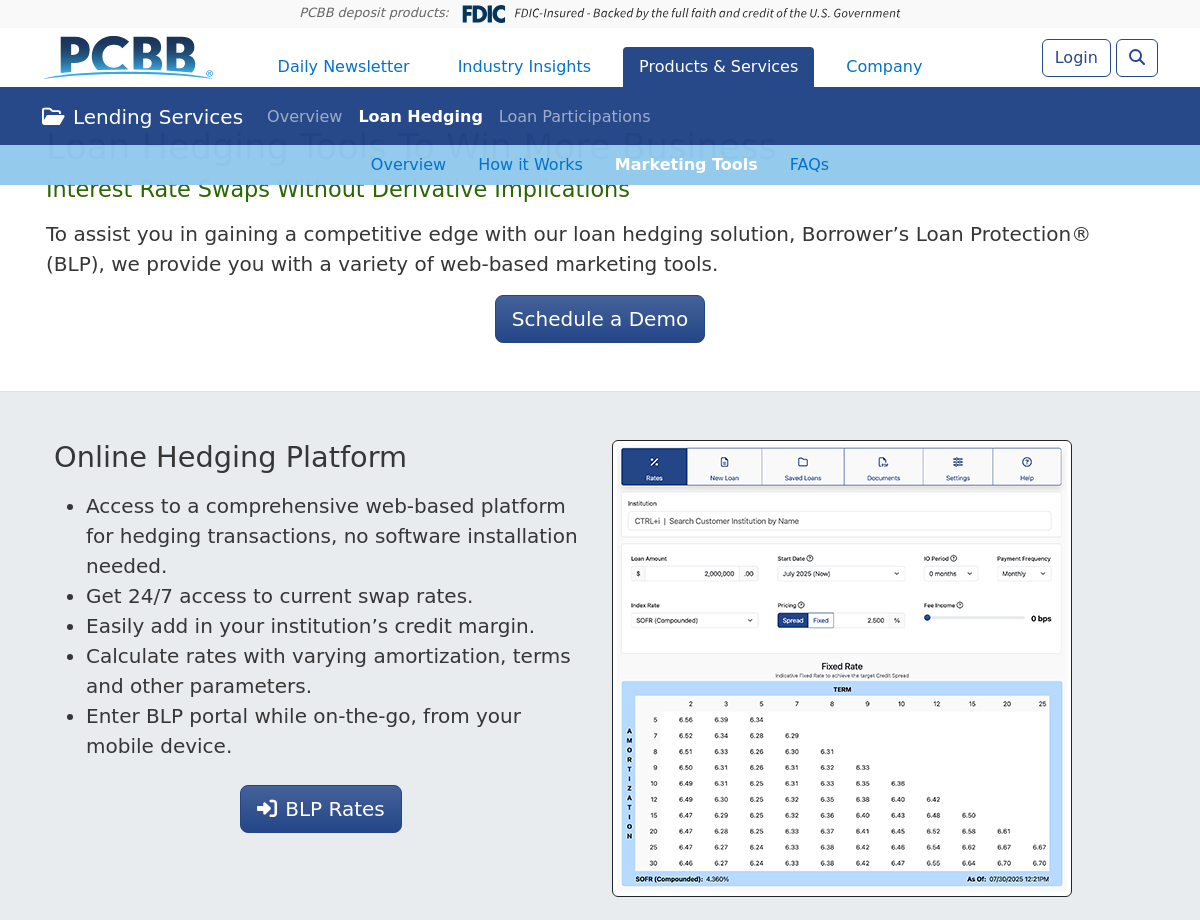Click the Help question mark icon
This screenshot has height=920, width=1200.
pyautogui.click(x=1026, y=462)
